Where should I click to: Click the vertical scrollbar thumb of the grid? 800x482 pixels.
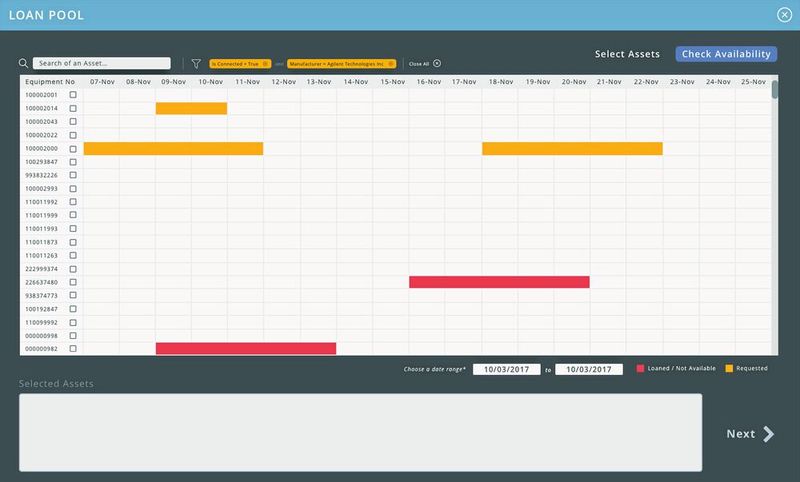775,90
